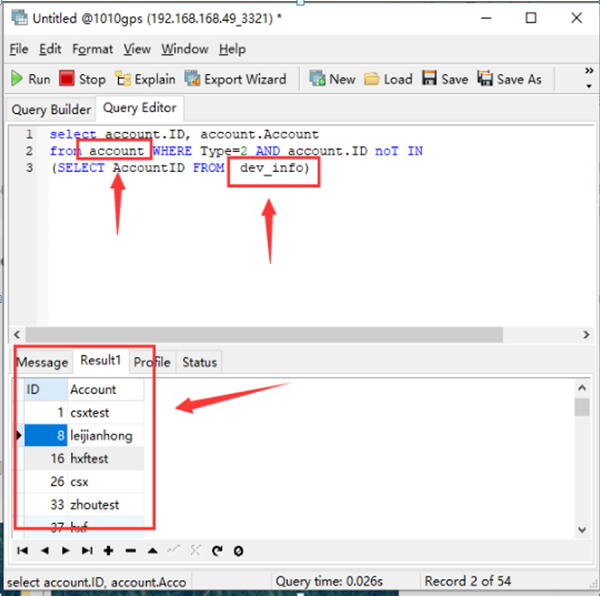Click the stop refresh circle-slash icon

click(238, 551)
